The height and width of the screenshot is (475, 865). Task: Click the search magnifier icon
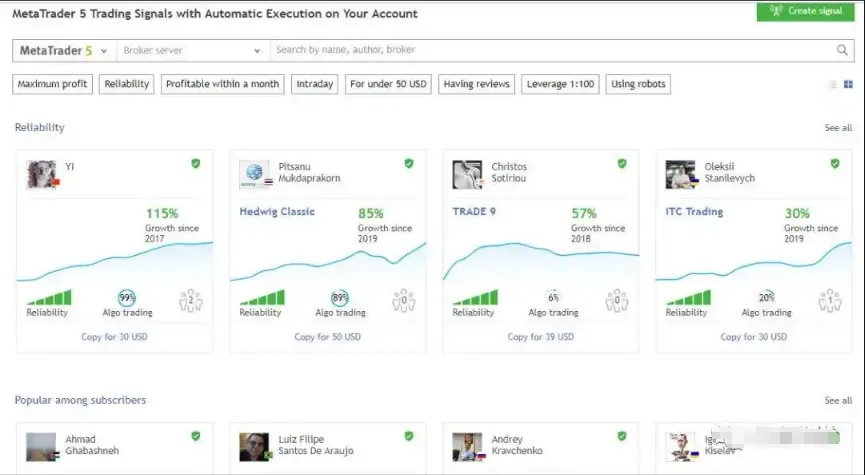tap(842, 50)
